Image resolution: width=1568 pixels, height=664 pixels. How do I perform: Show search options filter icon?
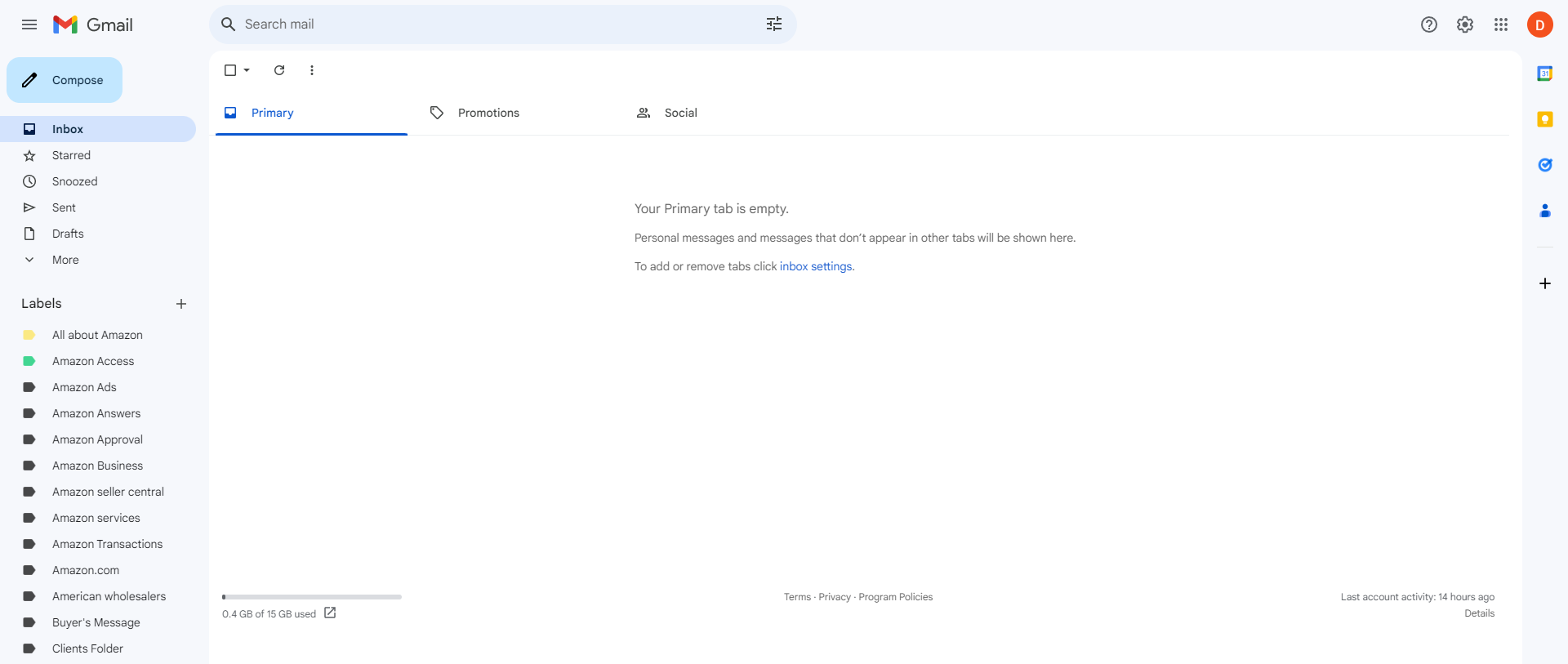pyautogui.click(x=774, y=25)
